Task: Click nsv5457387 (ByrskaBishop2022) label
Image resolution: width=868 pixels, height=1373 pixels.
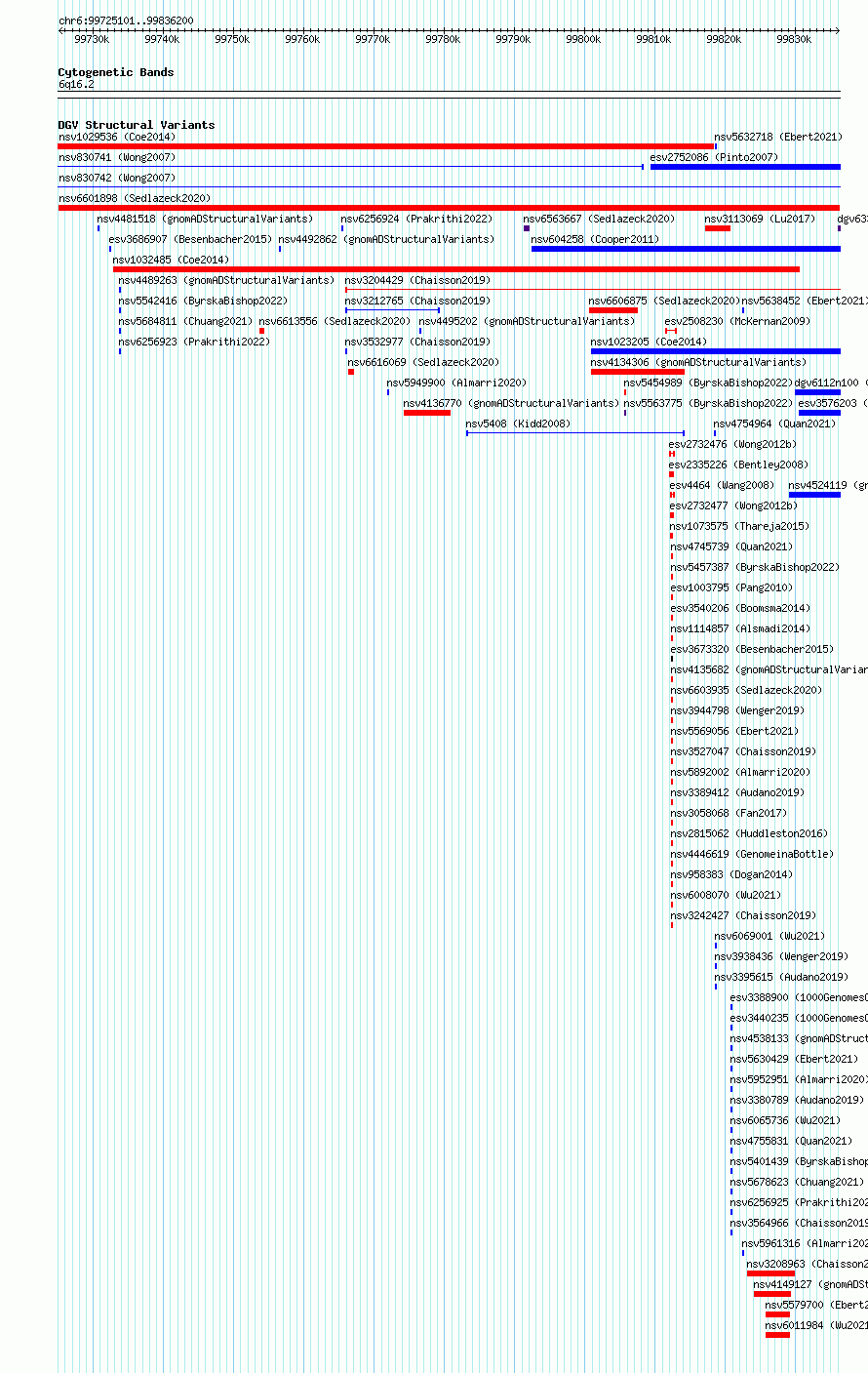Action: (x=754, y=567)
